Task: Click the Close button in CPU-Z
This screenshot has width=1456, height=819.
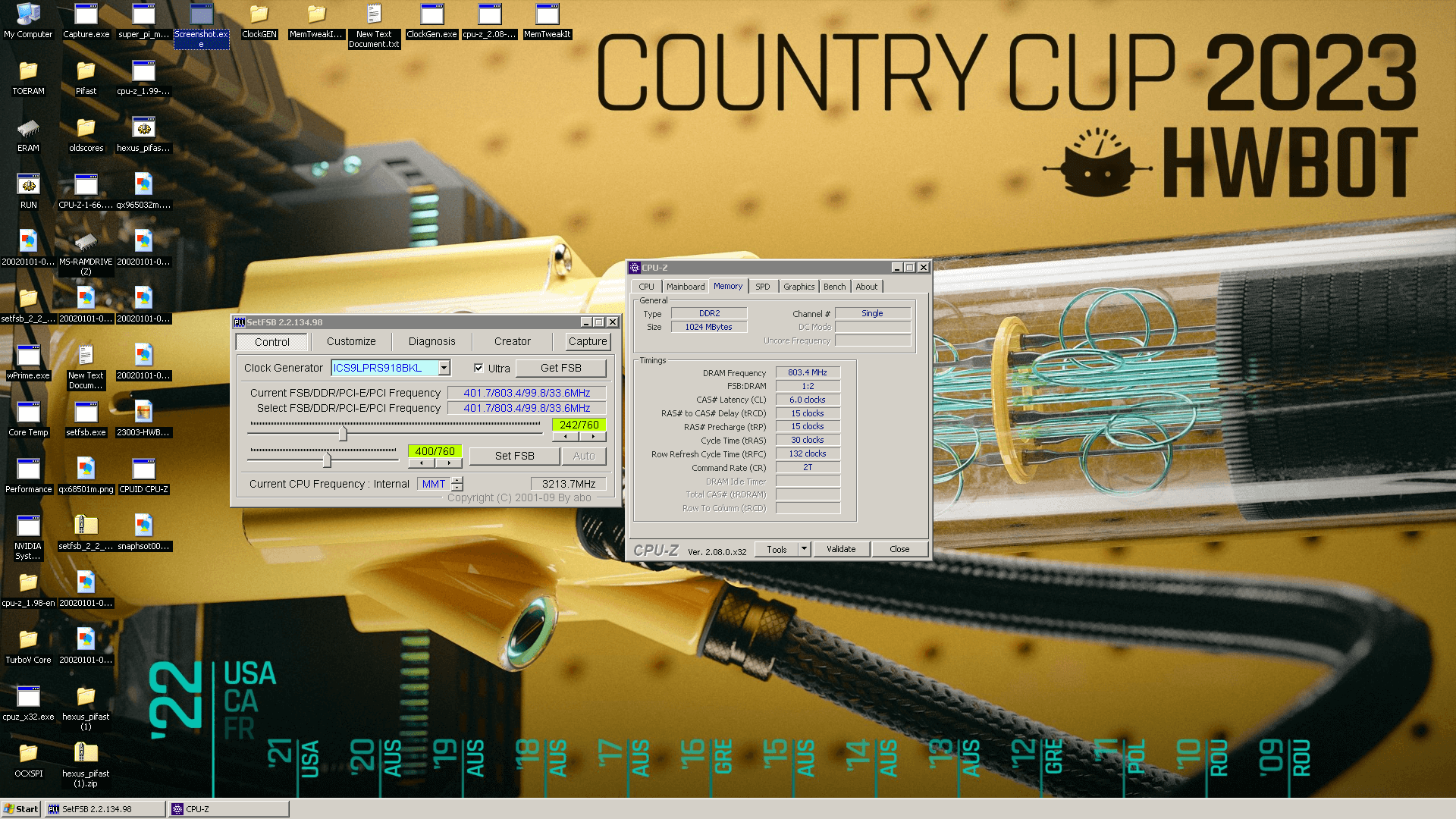Action: 899,549
